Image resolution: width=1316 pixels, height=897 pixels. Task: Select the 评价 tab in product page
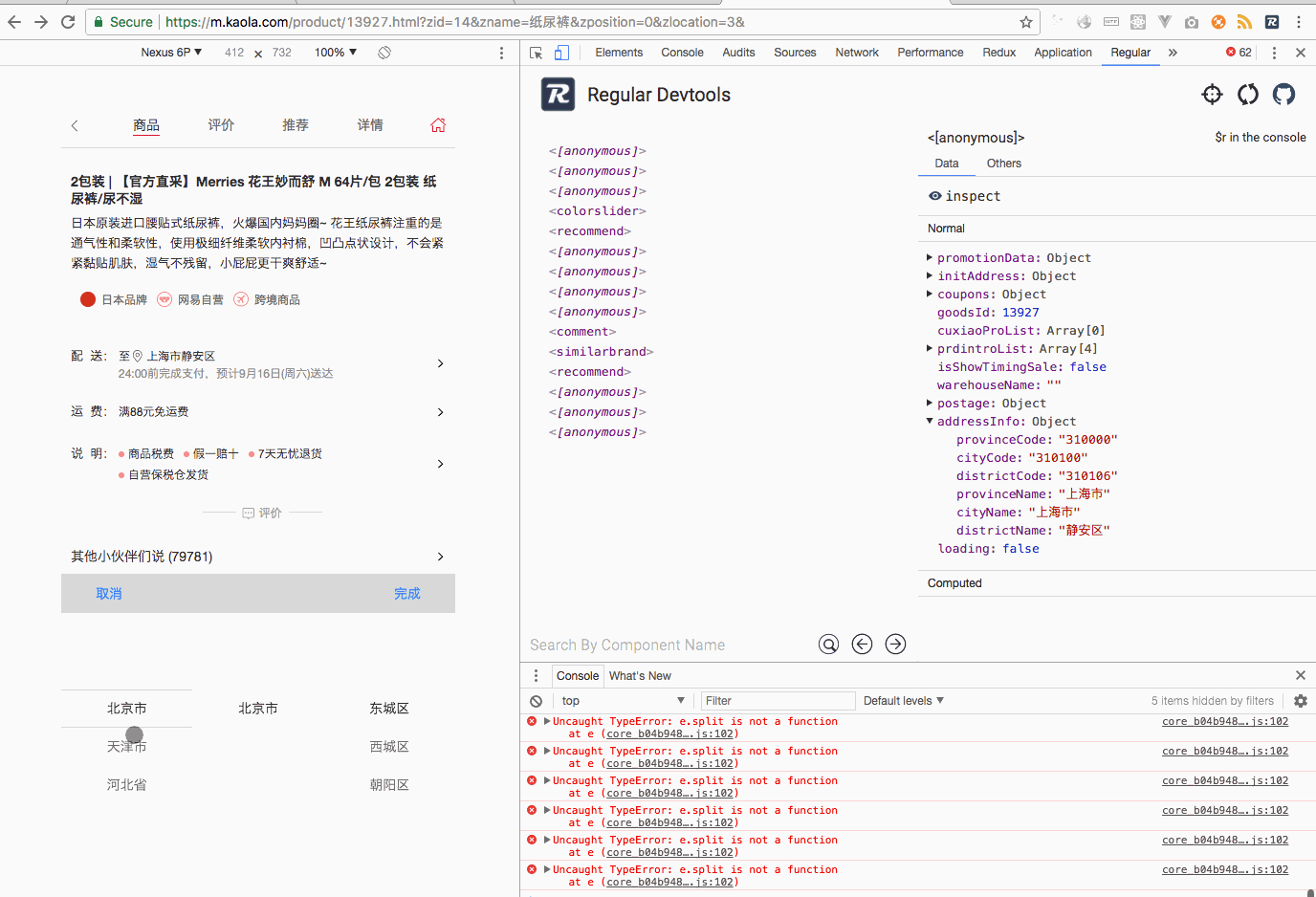point(221,125)
